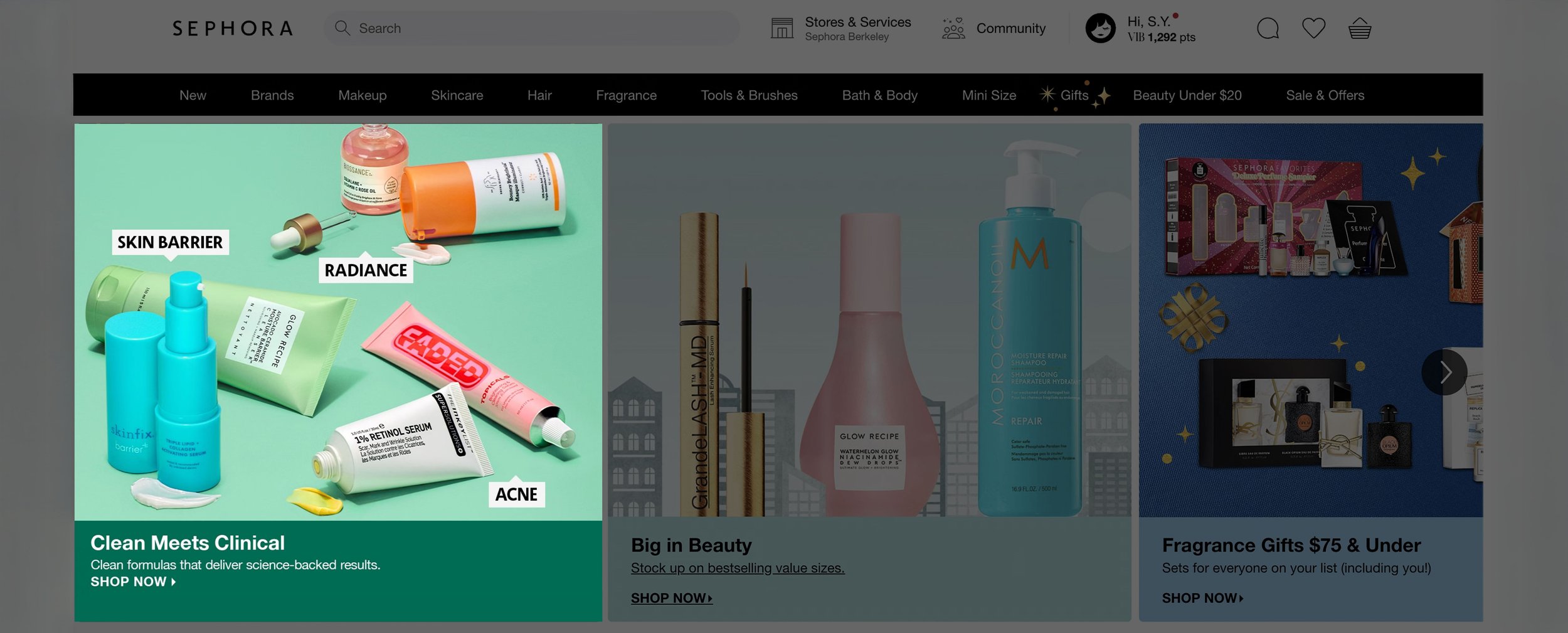Open the Big in Beauty banner image
The width and height of the screenshot is (1568, 633).
point(869,320)
